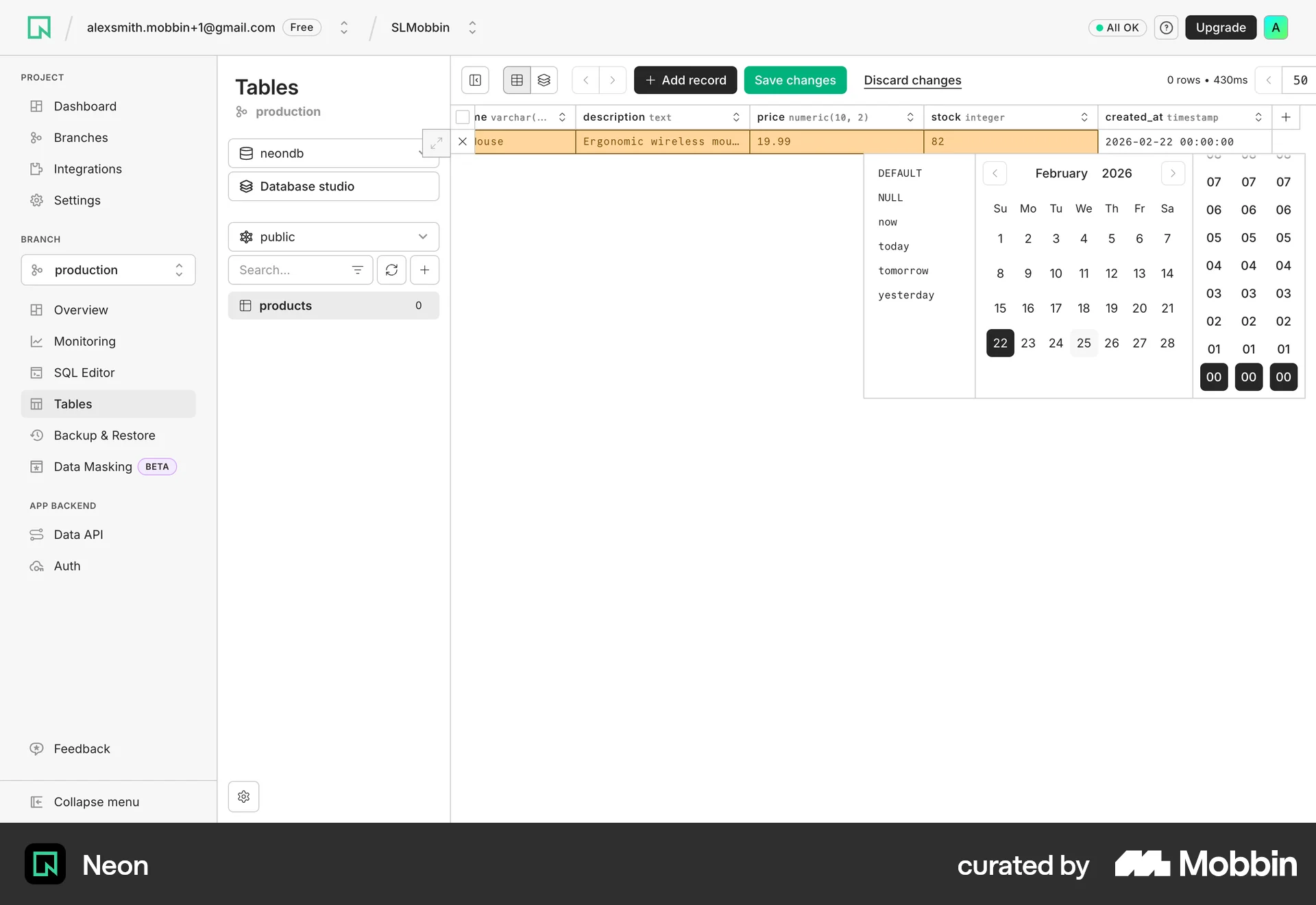Sort the stock column
Viewport: 1316px width, 905px height.
point(1084,117)
